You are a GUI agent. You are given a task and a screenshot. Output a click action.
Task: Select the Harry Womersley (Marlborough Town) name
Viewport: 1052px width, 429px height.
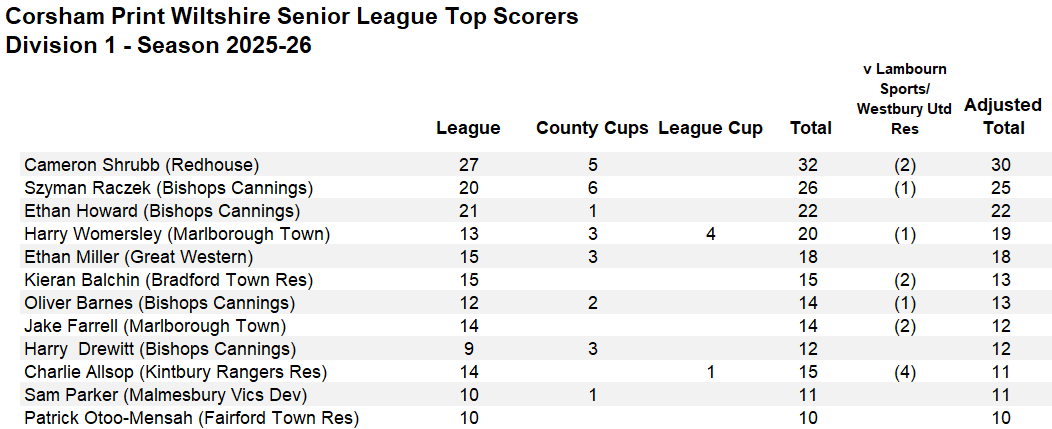click(177, 234)
